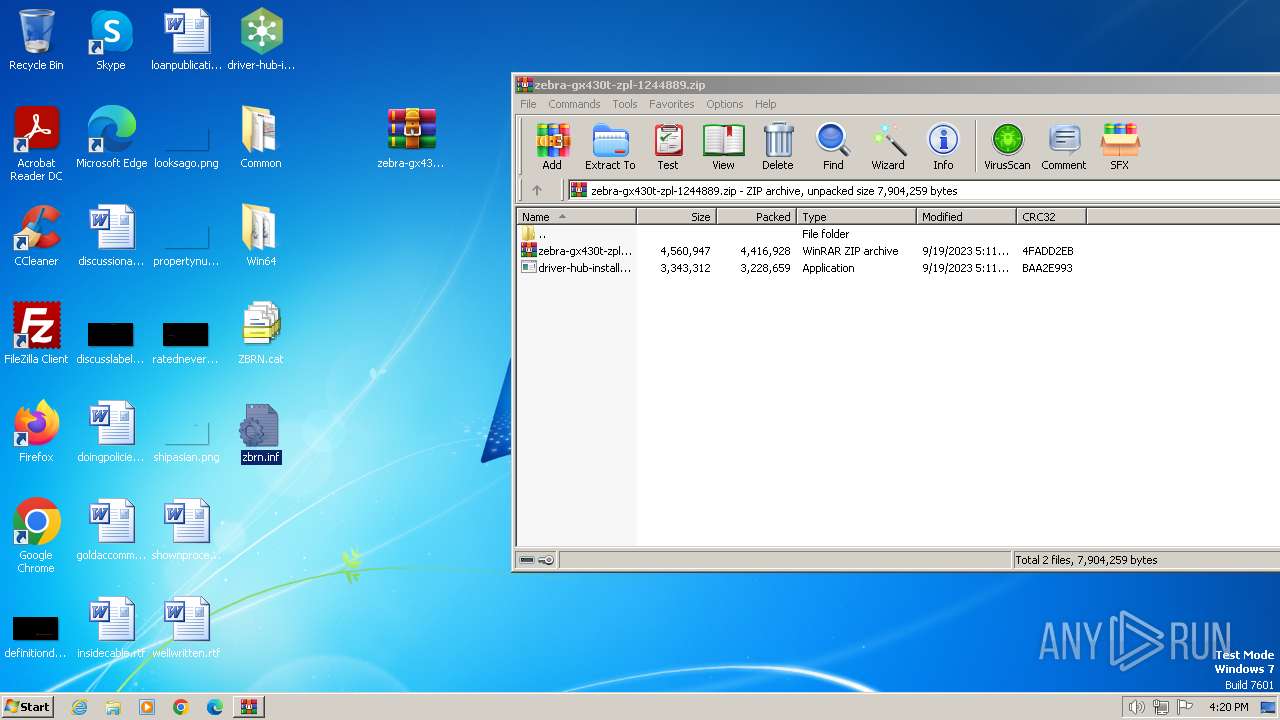The height and width of the screenshot is (720, 1280).
Task: Select Firefox desktop shortcut
Action: tap(36, 432)
